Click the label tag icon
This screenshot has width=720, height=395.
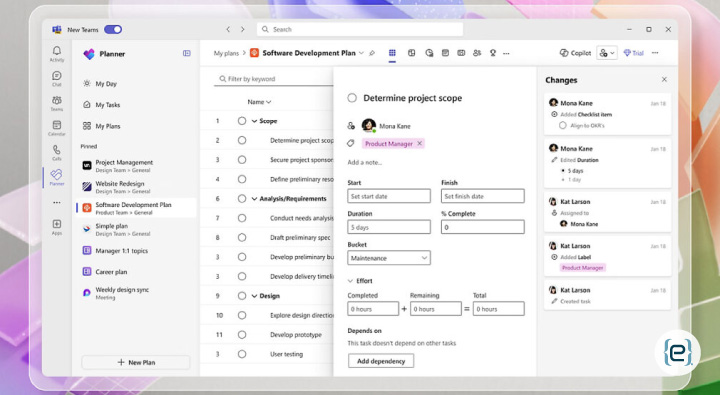point(351,144)
